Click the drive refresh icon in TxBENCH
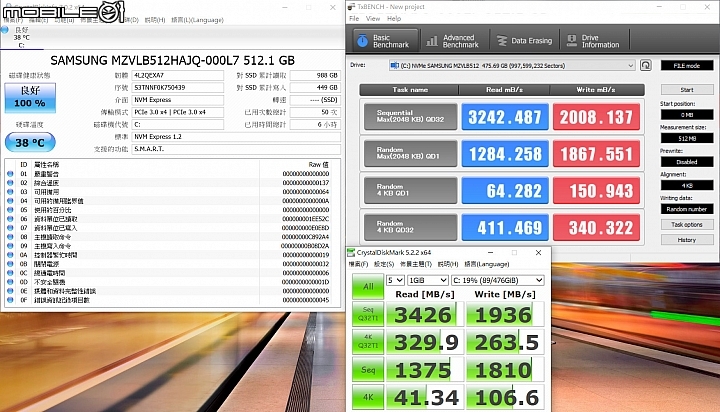 [x=646, y=65]
